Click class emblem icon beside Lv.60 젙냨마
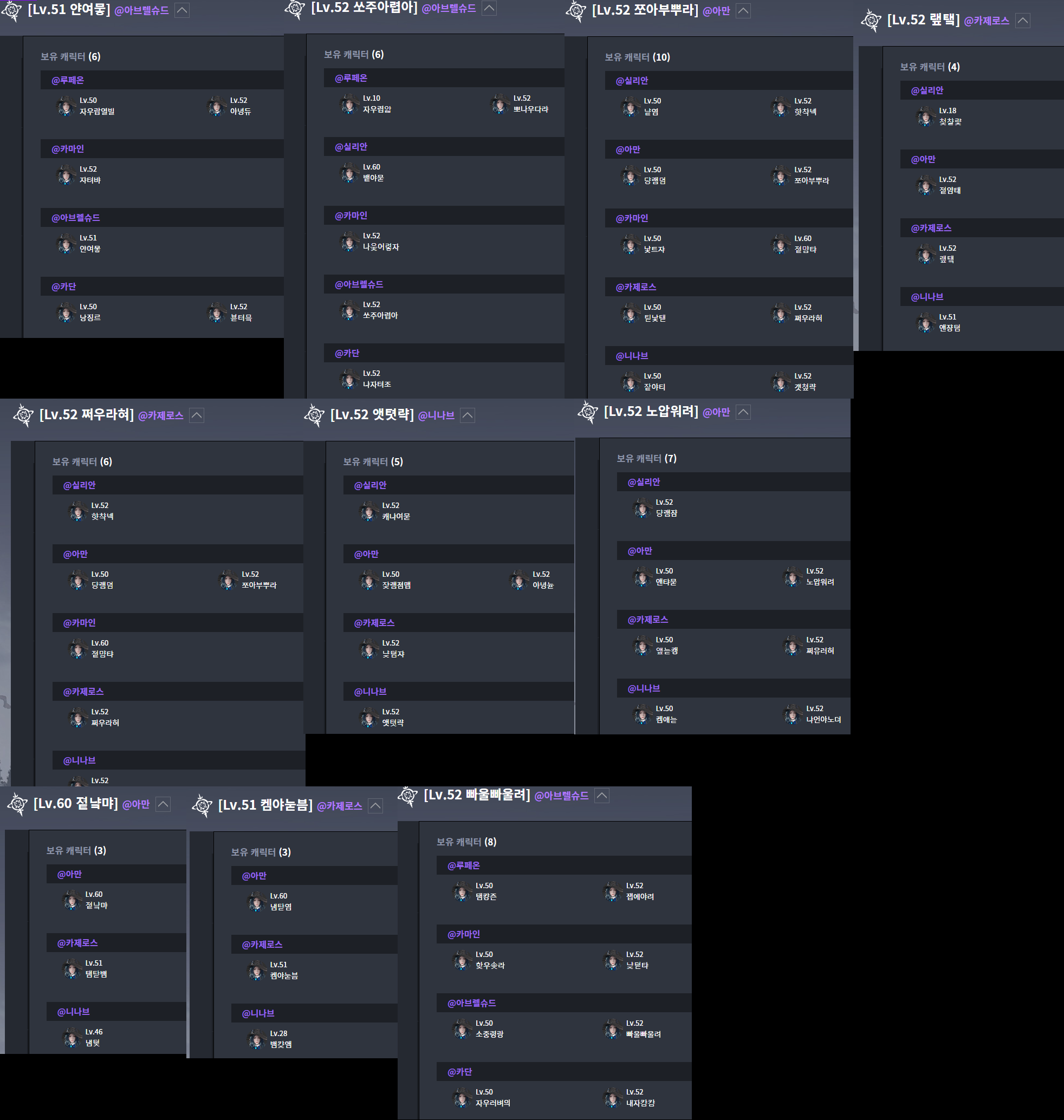 [x=17, y=804]
